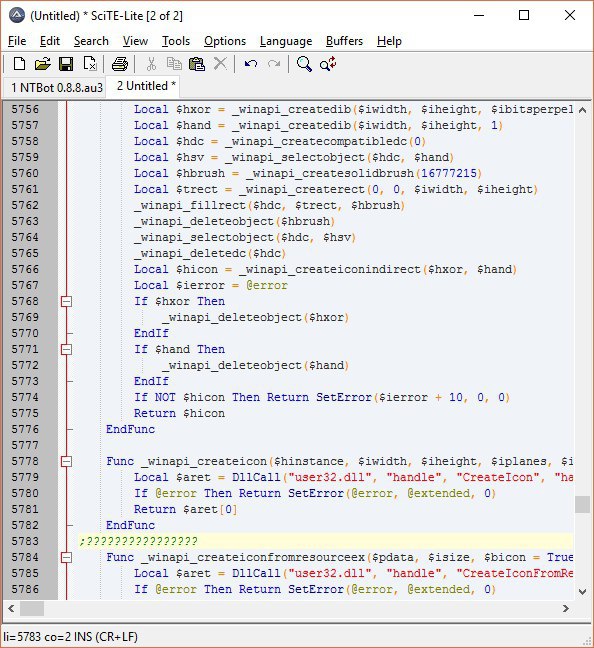This screenshot has width=594, height=648.
Task: Click the horizontal scrollbar right arrow
Action: 566,608
